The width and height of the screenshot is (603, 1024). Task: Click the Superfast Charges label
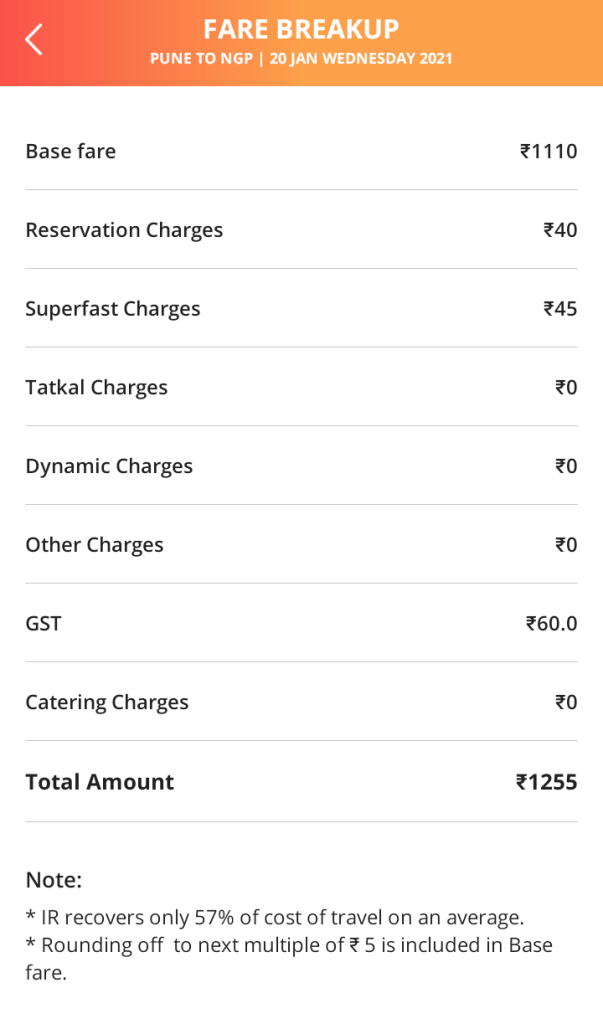tap(113, 309)
